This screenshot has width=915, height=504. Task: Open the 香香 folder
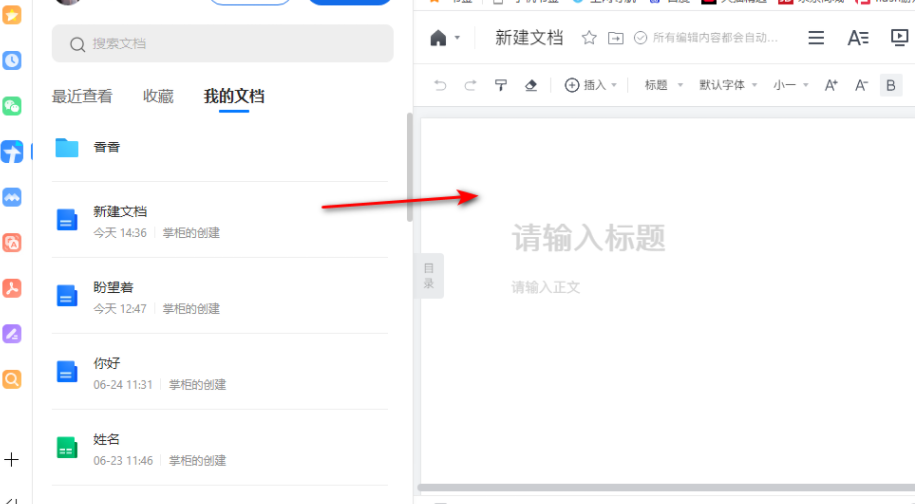219,148
